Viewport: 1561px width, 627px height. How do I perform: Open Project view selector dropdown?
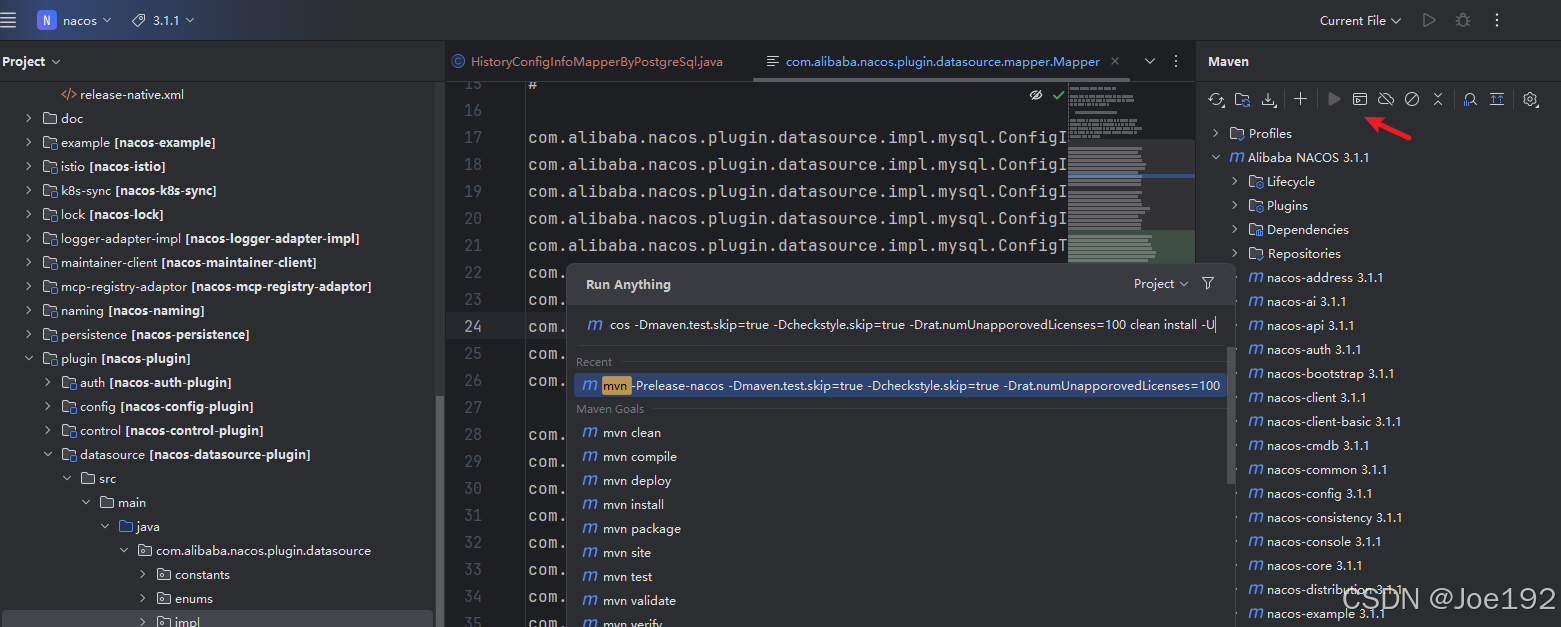(31, 61)
